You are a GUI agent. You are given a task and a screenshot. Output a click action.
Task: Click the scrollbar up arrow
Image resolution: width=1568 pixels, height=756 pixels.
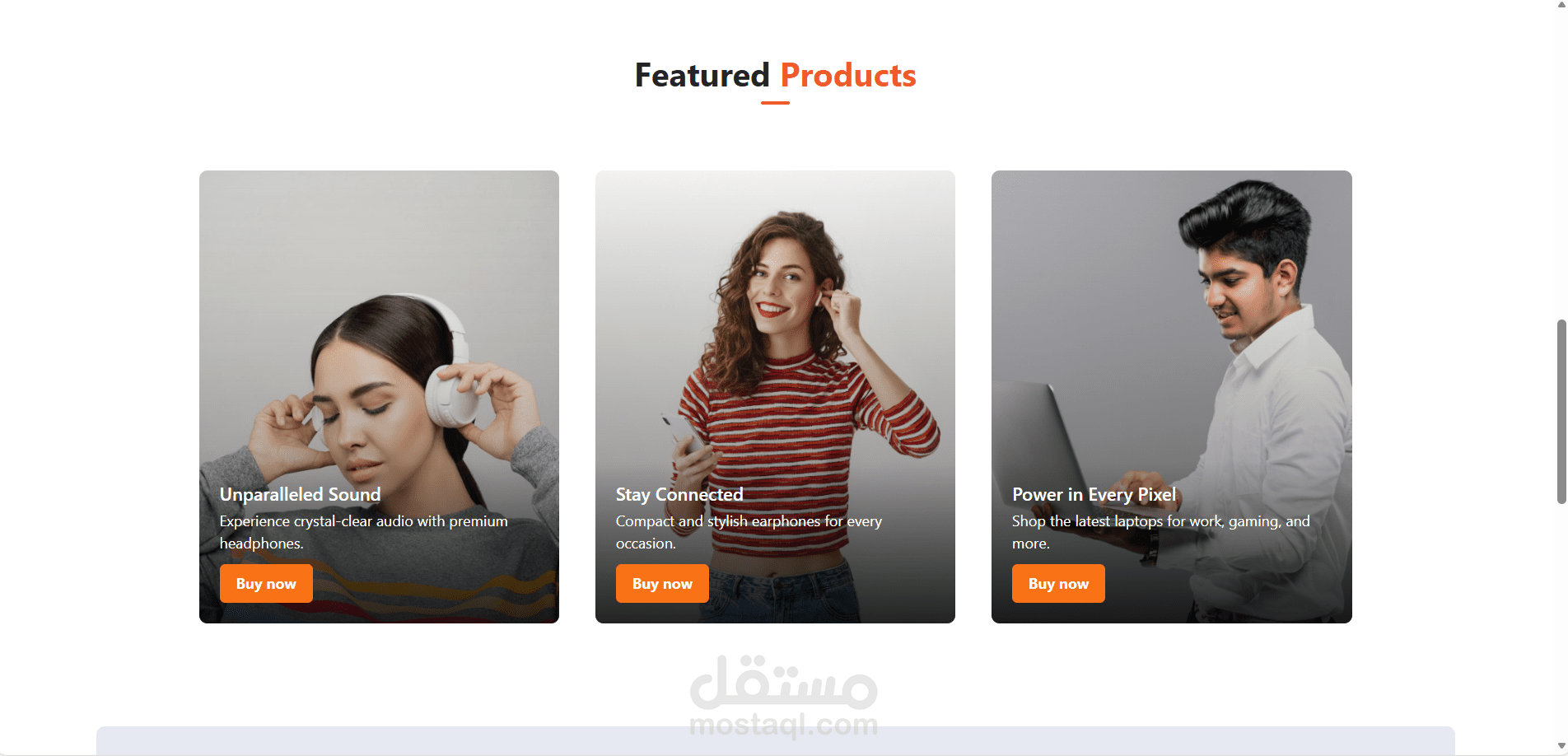tap(1561, 5)
